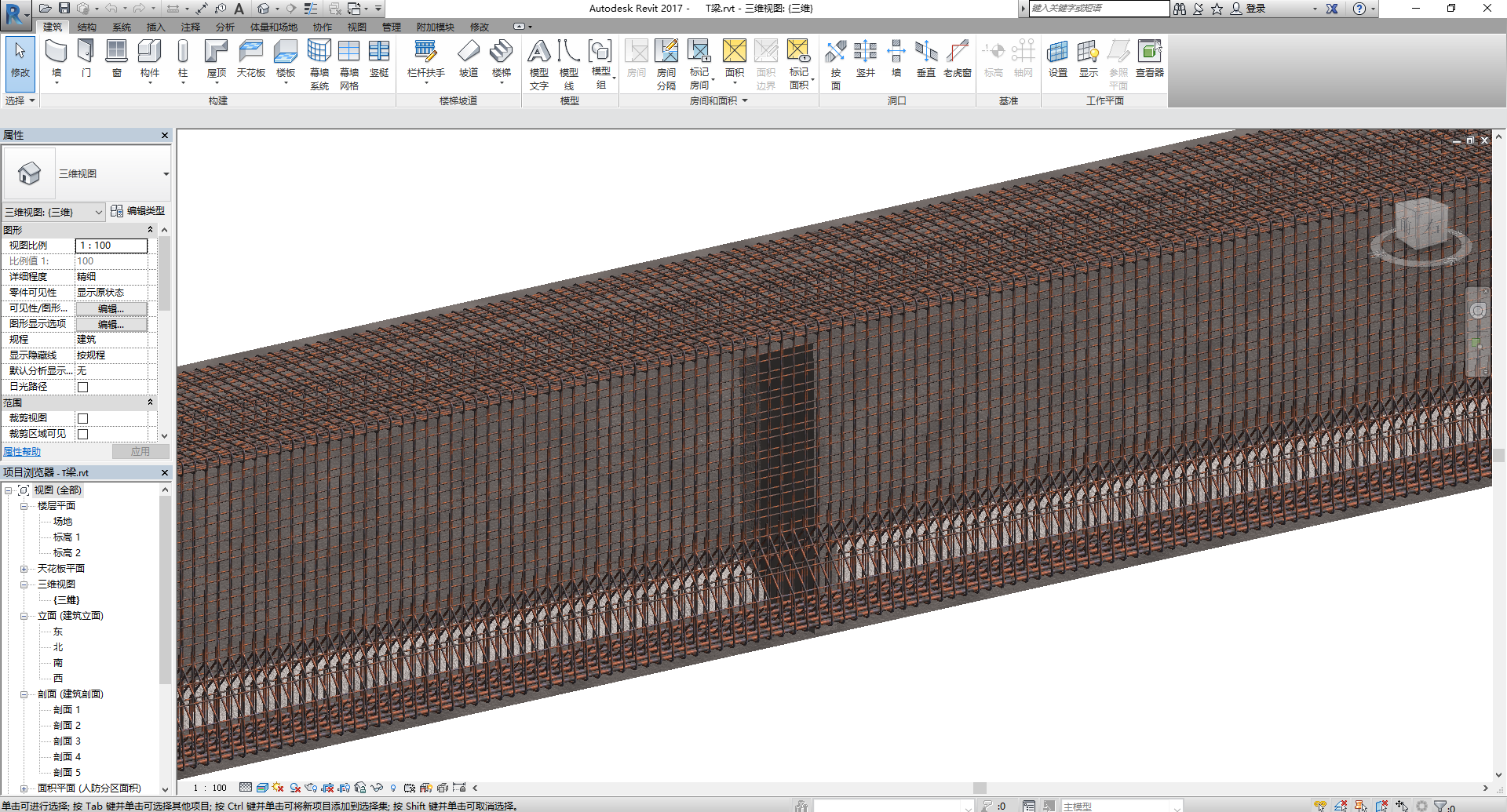The image size is (1507, 812).
Task: Click 编辑 next to 可见性/图形
Action: tap(111, 308)
